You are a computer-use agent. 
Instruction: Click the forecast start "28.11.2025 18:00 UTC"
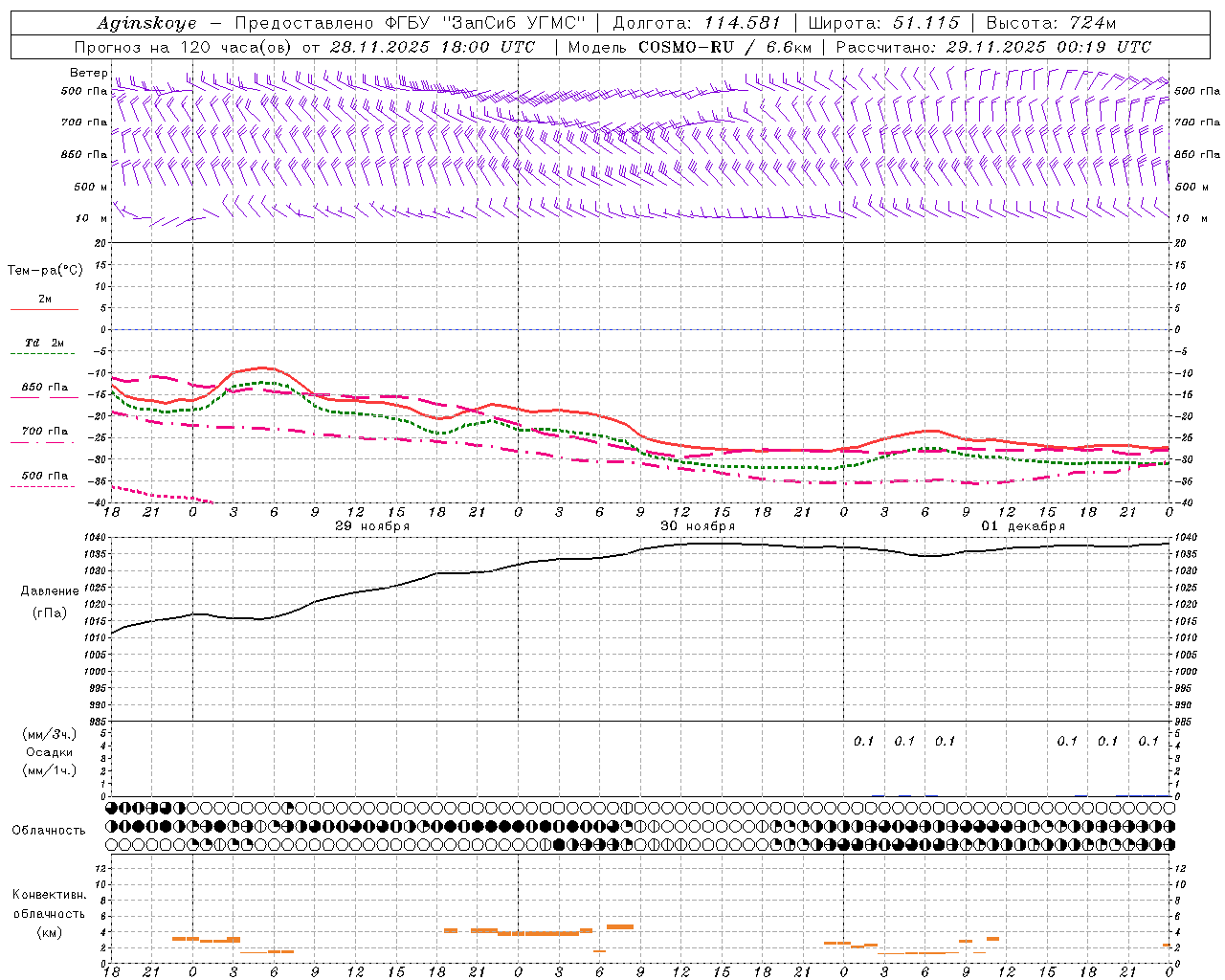click(433, 47)
